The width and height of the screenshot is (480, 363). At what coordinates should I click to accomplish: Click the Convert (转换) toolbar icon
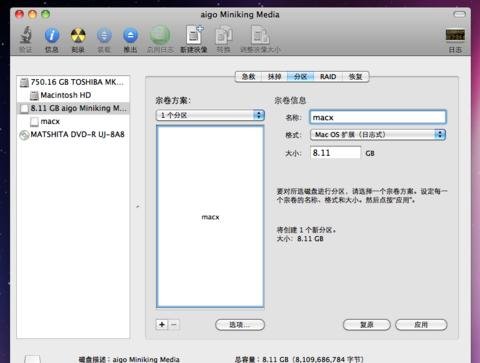[224, 35]
